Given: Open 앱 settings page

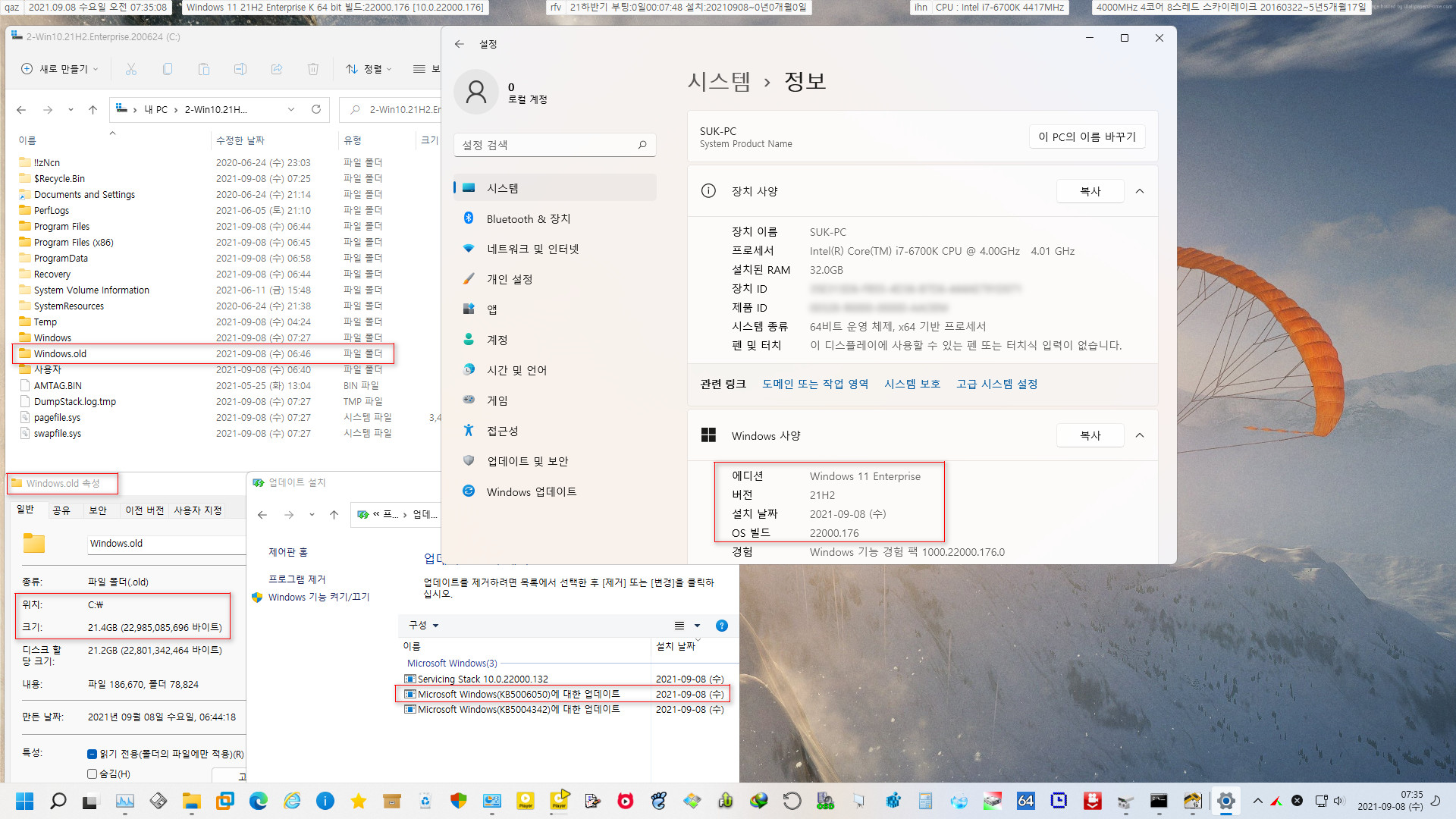Looking at the screenshot, I should [x=555, y=309].
